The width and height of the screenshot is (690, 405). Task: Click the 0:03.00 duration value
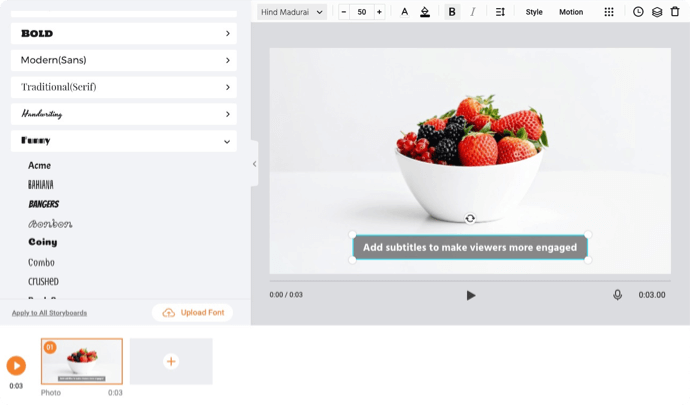(652, 295)
